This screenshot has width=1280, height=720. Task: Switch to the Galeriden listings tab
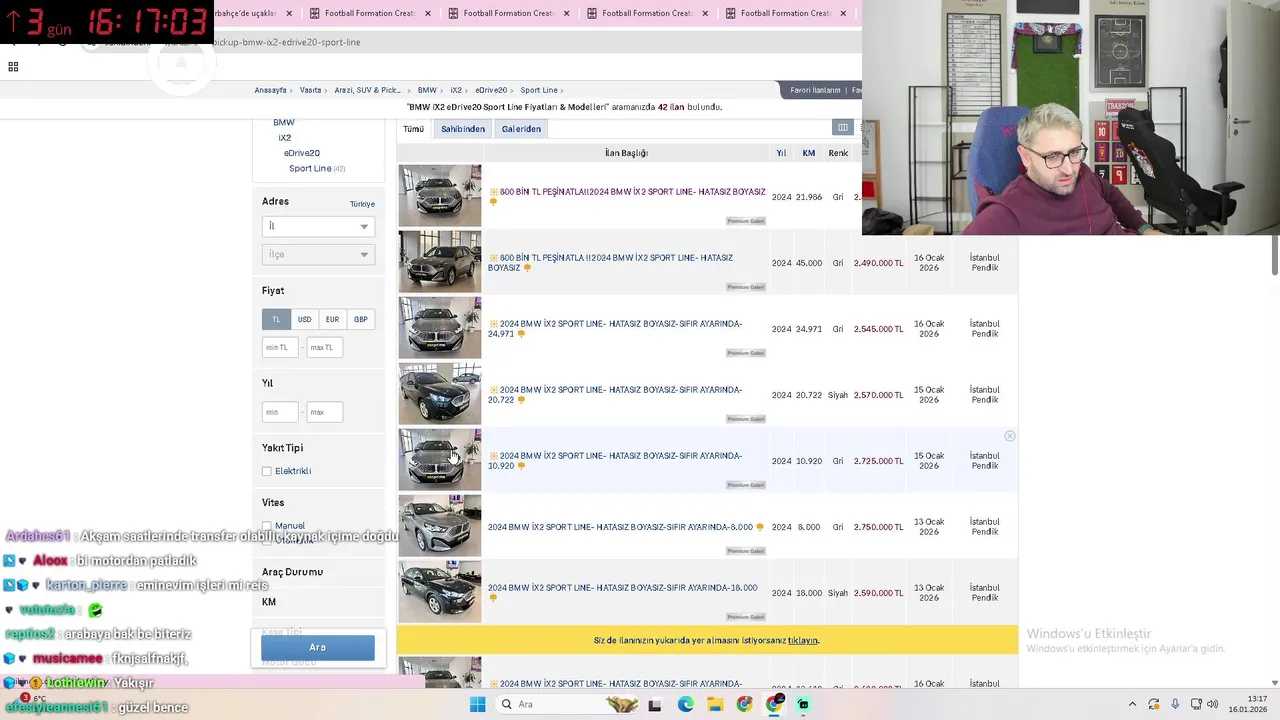[x=521, y=129]
